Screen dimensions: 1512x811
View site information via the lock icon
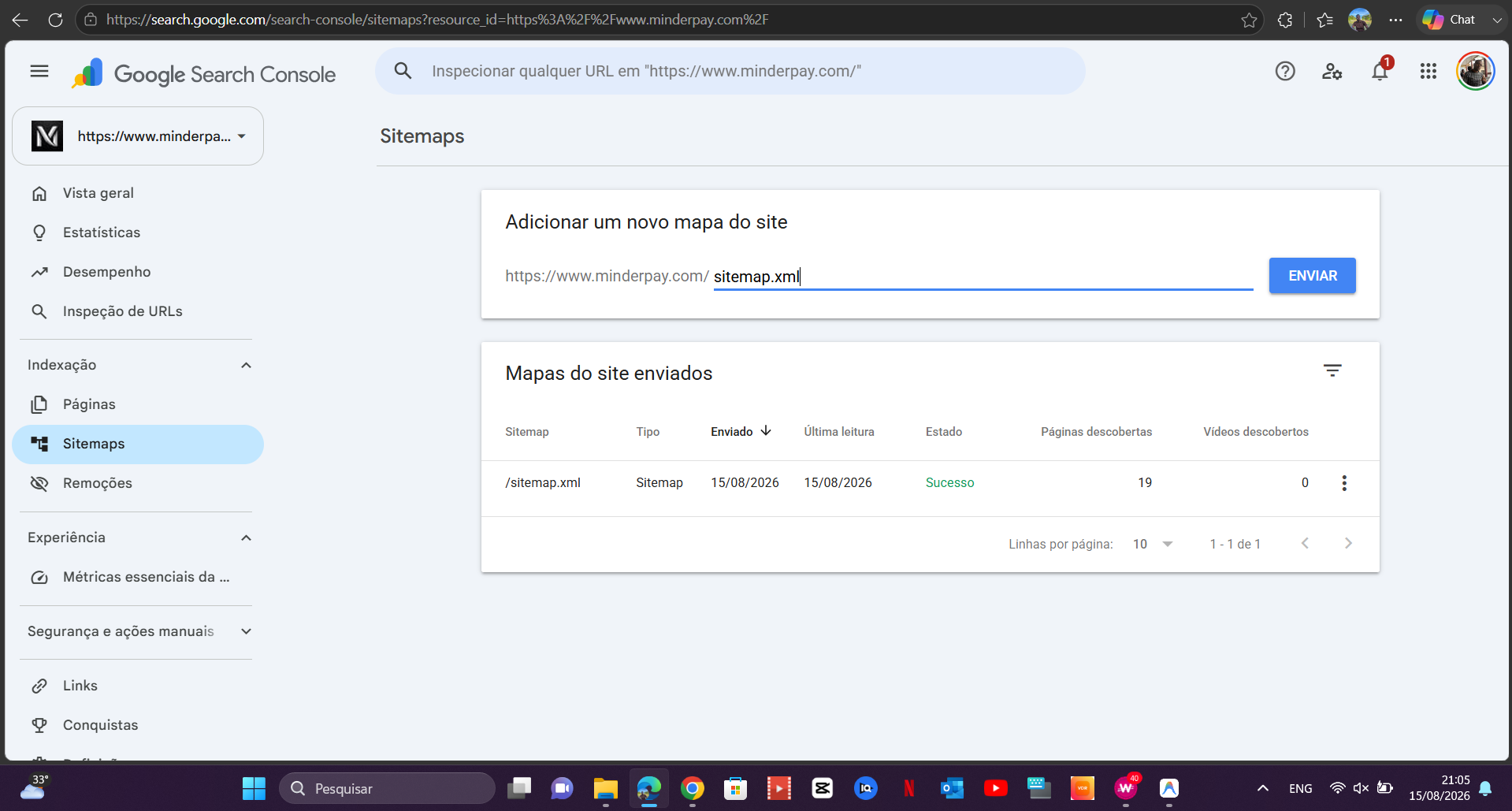(91, 20)
